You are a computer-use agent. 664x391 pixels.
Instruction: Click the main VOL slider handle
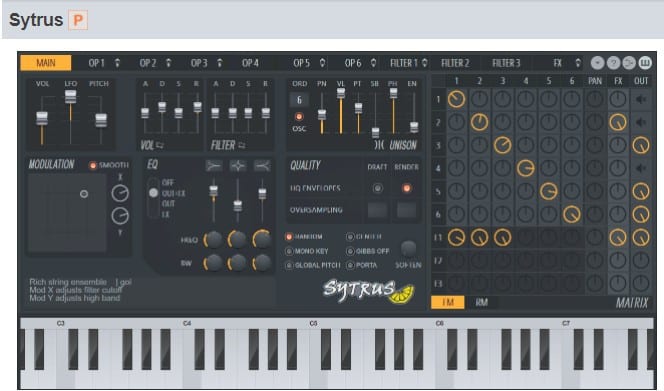pyautogui.click(x=42, y=118)
